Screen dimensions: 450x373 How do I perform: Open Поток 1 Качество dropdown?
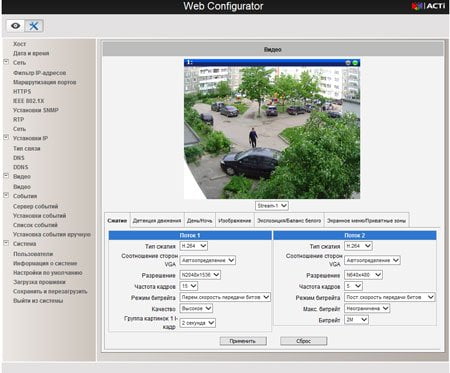(x=196, y=308)
